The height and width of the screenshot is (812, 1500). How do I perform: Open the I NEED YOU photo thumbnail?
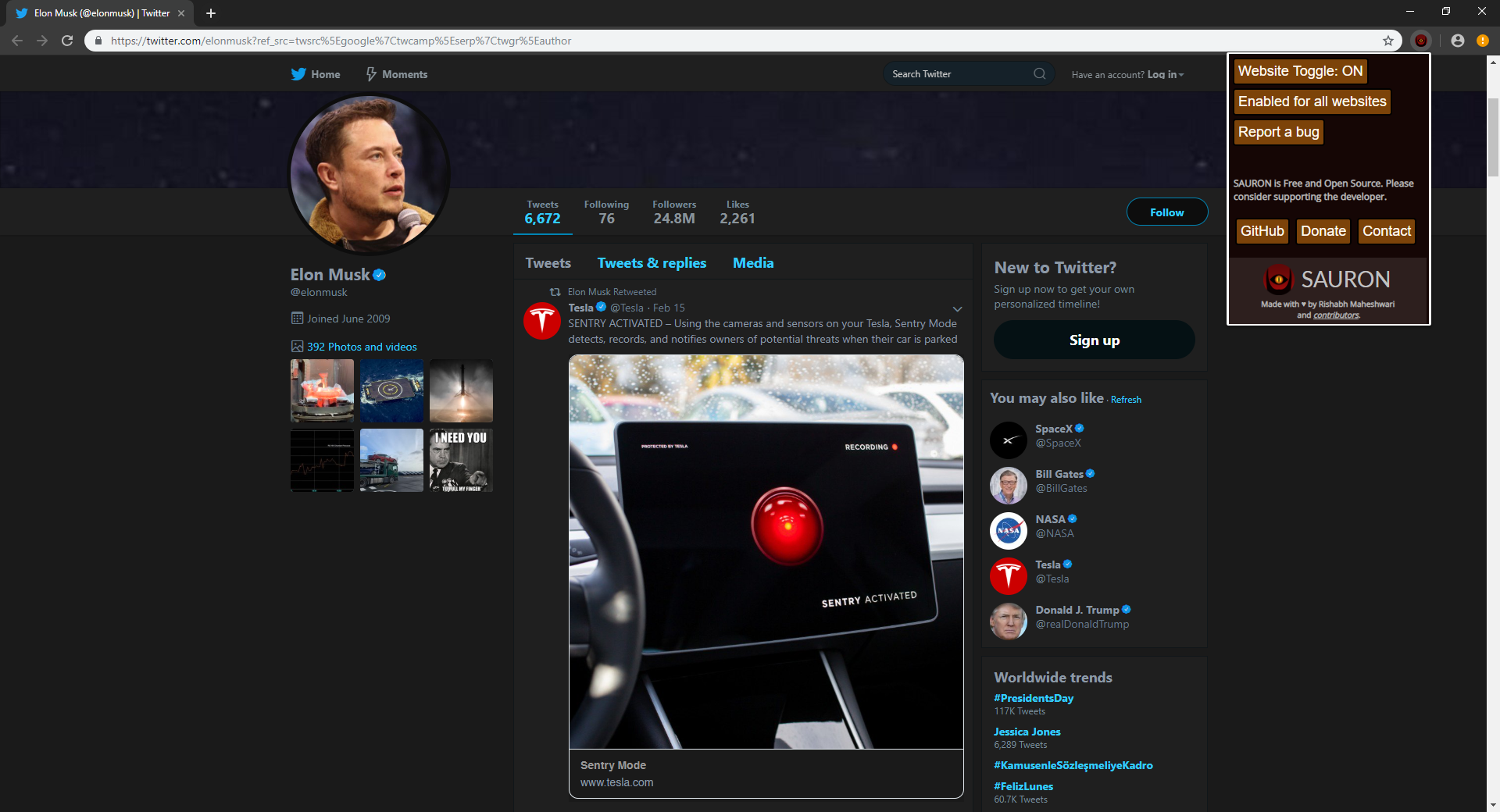(461, 460)
